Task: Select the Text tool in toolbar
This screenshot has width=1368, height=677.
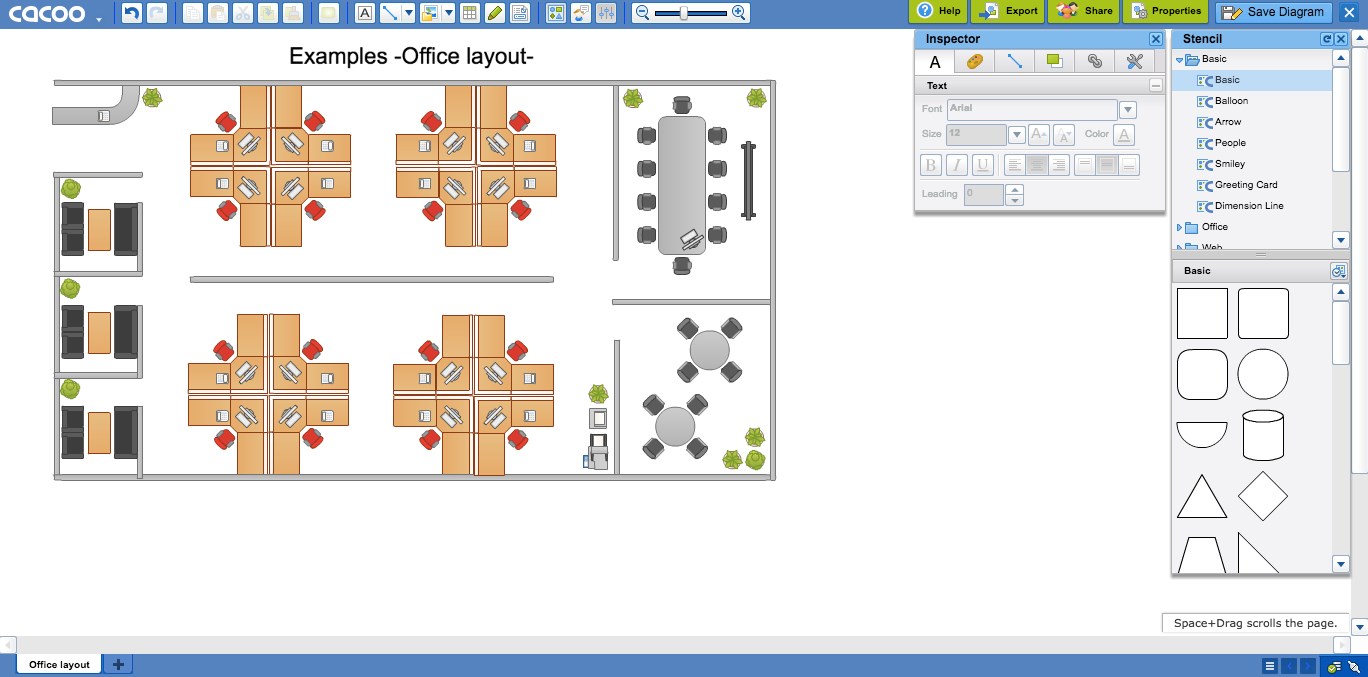Action: [x=365, y=13]
